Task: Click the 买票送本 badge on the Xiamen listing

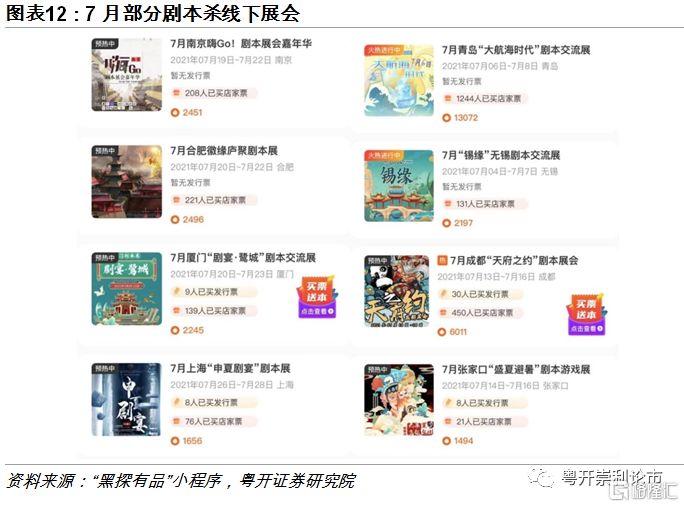Action: coord(317,297)
